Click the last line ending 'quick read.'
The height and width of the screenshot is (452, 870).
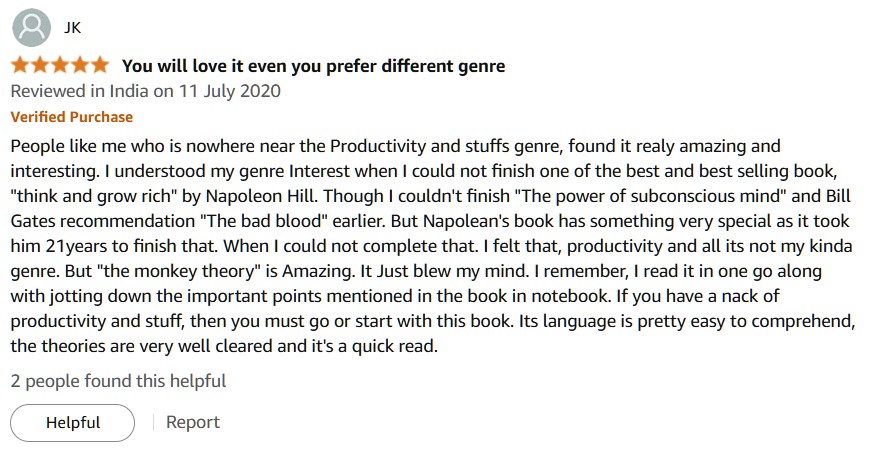point(224,346)
